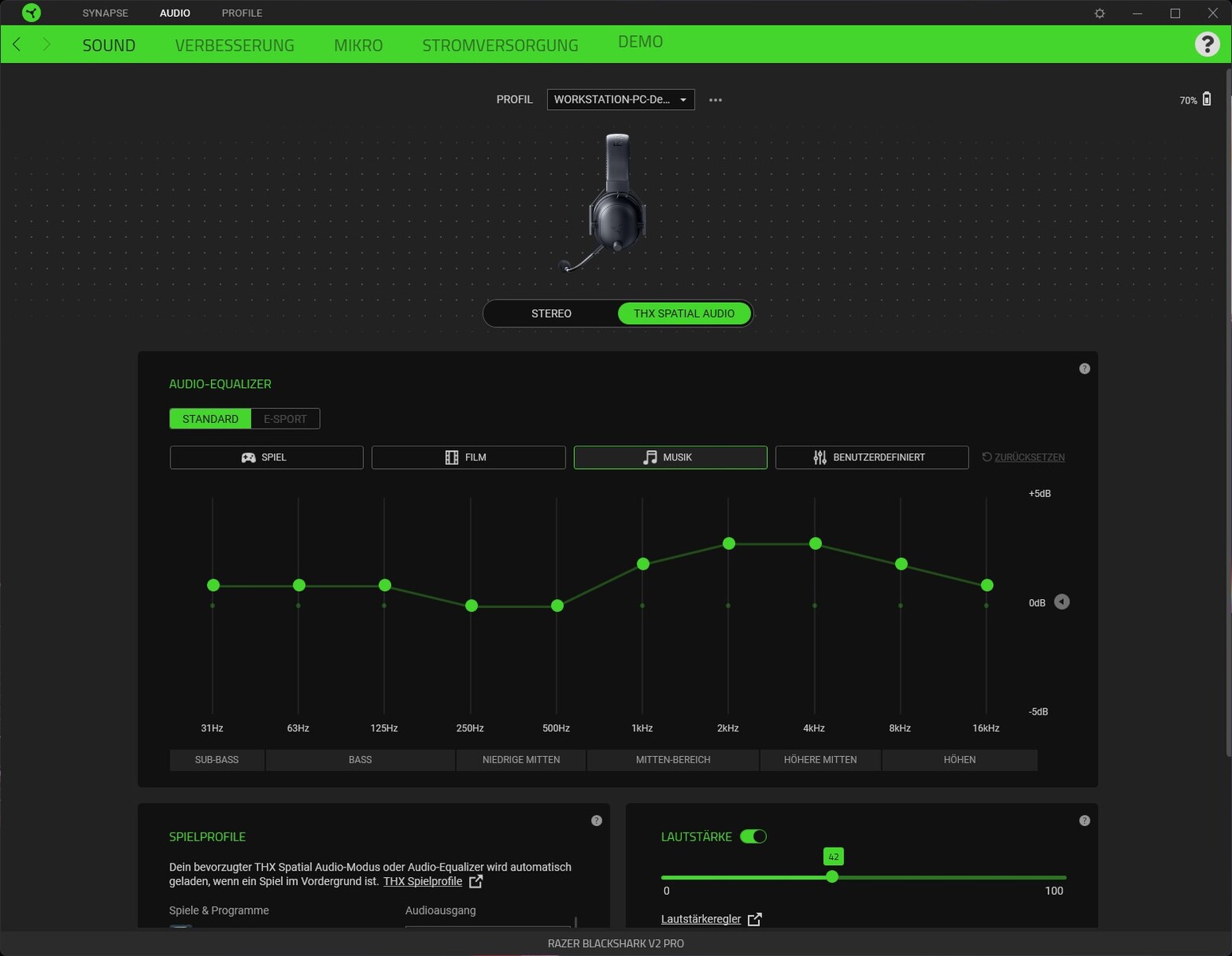This screenshot has height=956, width=1232.
Task: Switch equalizer mode to E-SPORT
Action: point(284,418)
